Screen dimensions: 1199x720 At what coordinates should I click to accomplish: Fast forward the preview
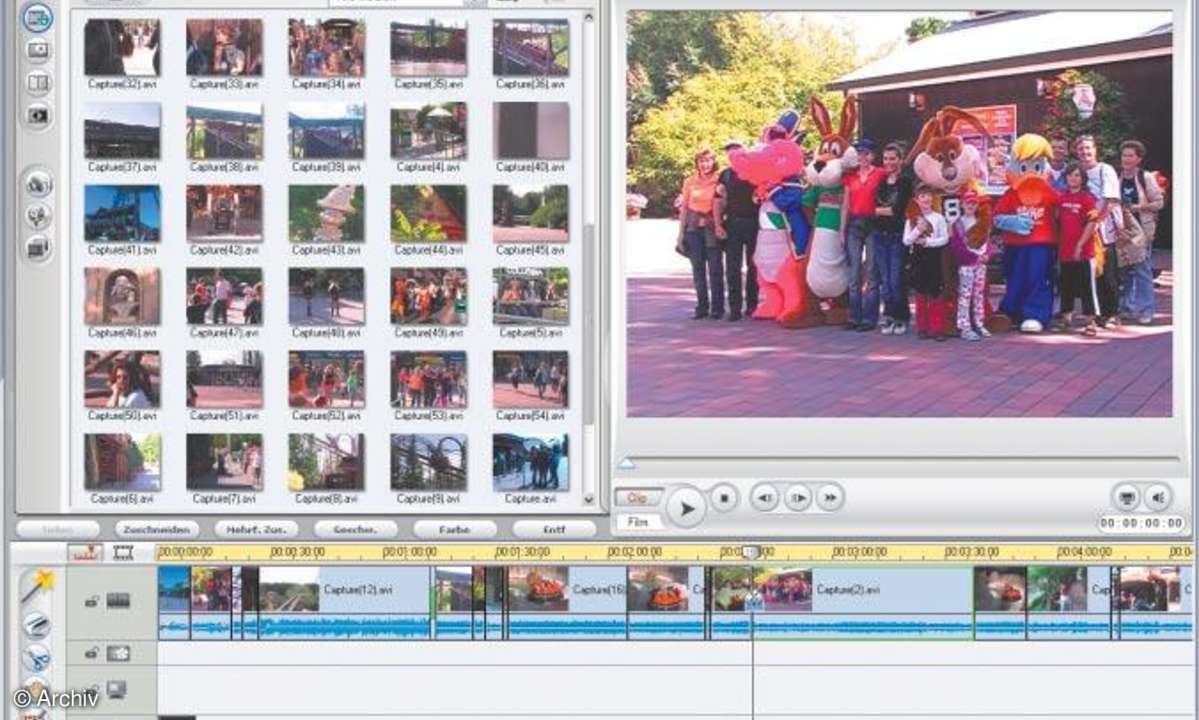[830, 498]
